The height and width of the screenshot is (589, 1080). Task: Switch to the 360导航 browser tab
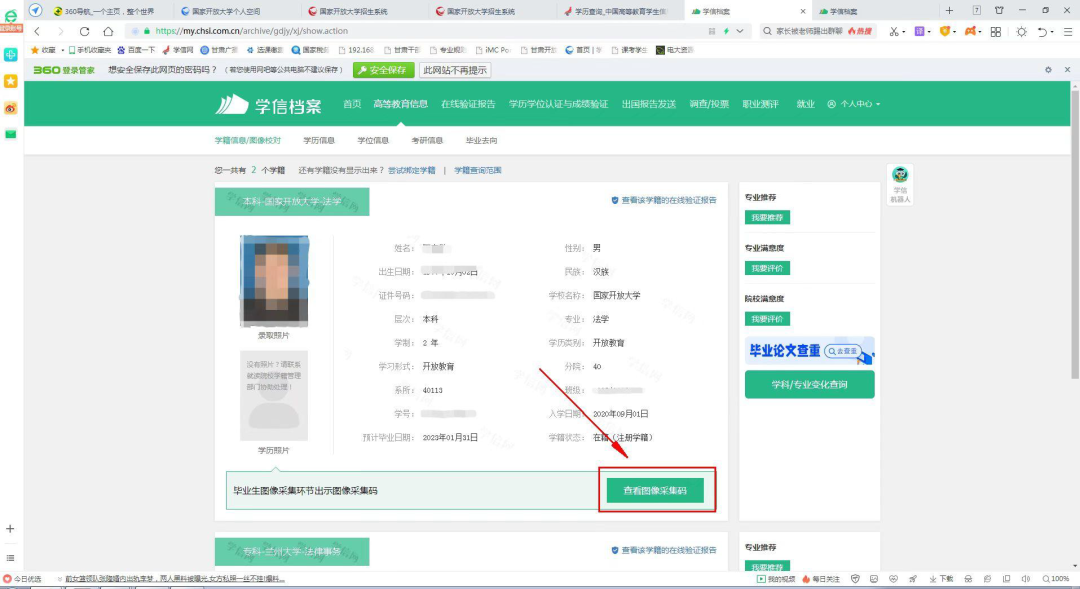coord(110,11)
